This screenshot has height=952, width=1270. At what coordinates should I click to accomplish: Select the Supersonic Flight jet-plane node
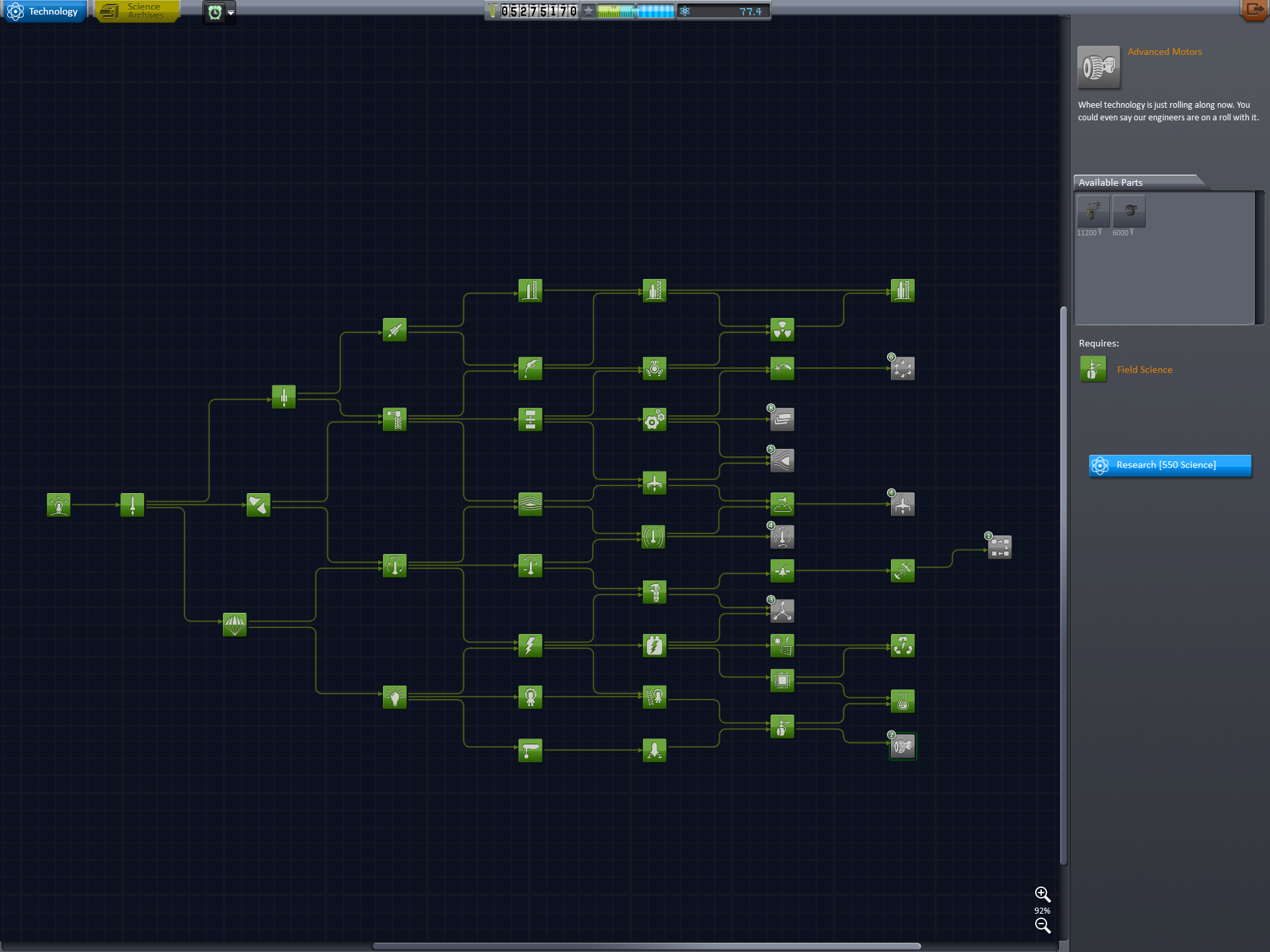[655, 483]
